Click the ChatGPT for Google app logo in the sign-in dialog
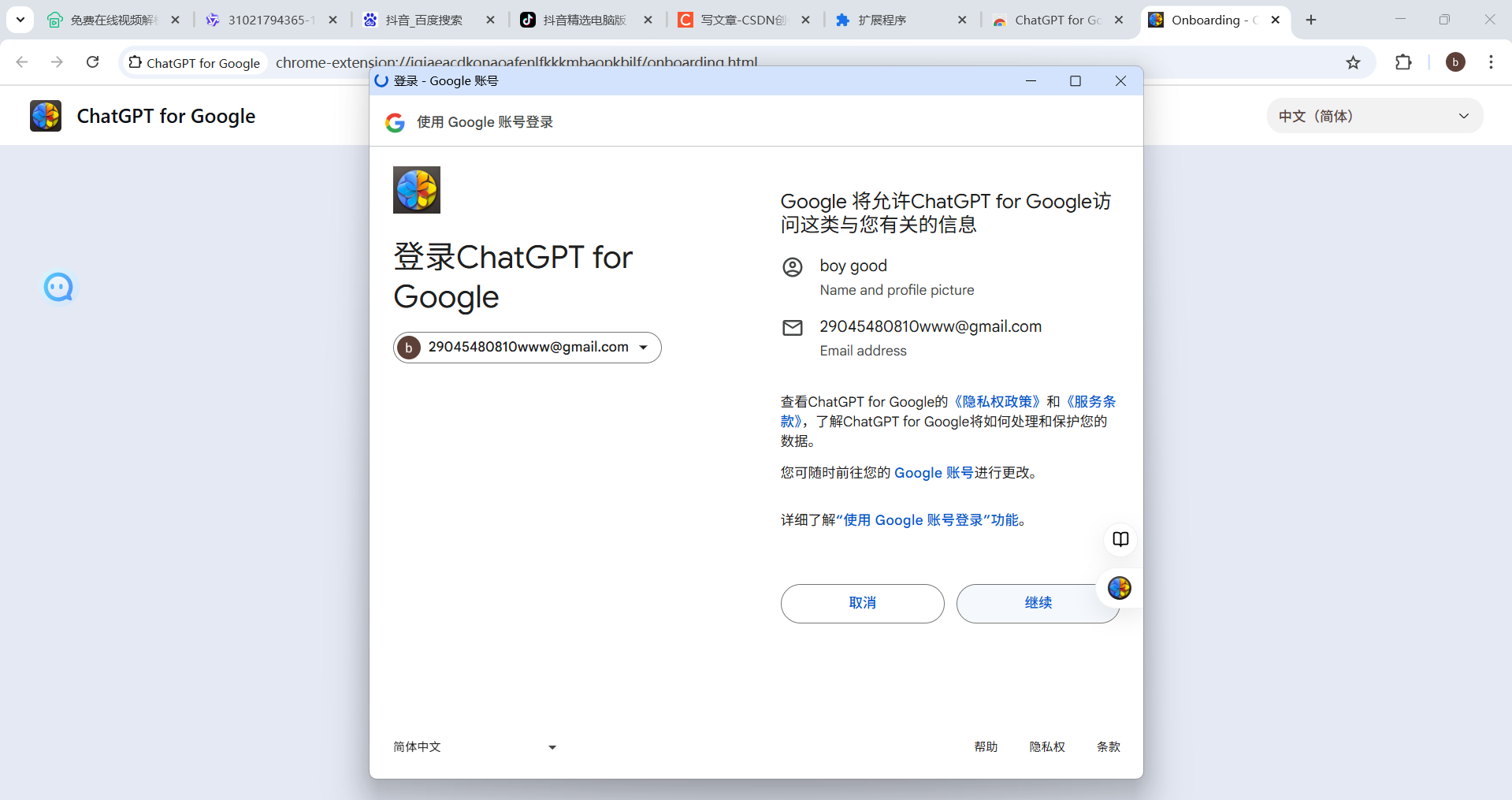Viewport: 1512px width, 800px height. coord(417,190)
